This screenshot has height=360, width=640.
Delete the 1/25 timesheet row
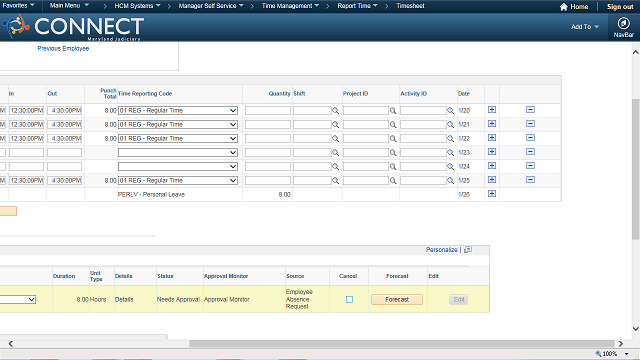530,180
